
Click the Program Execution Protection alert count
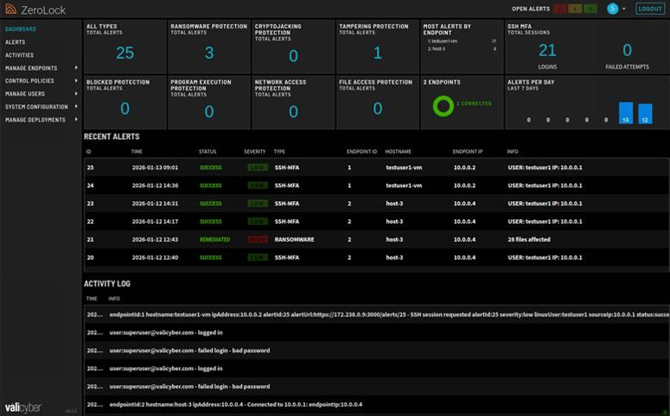click(x=209, y=112)
